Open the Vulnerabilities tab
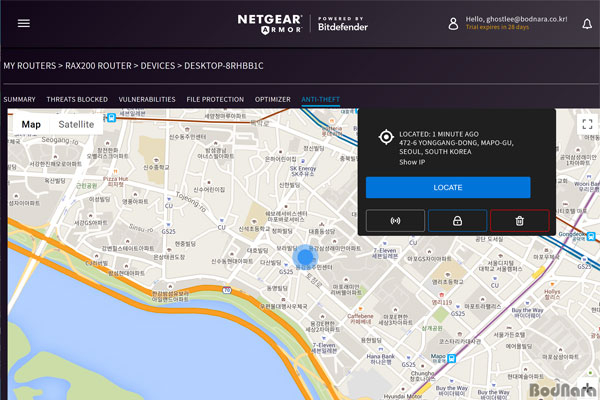The width and height of the screenshot is (600, 400). click(x=147, y=100)
